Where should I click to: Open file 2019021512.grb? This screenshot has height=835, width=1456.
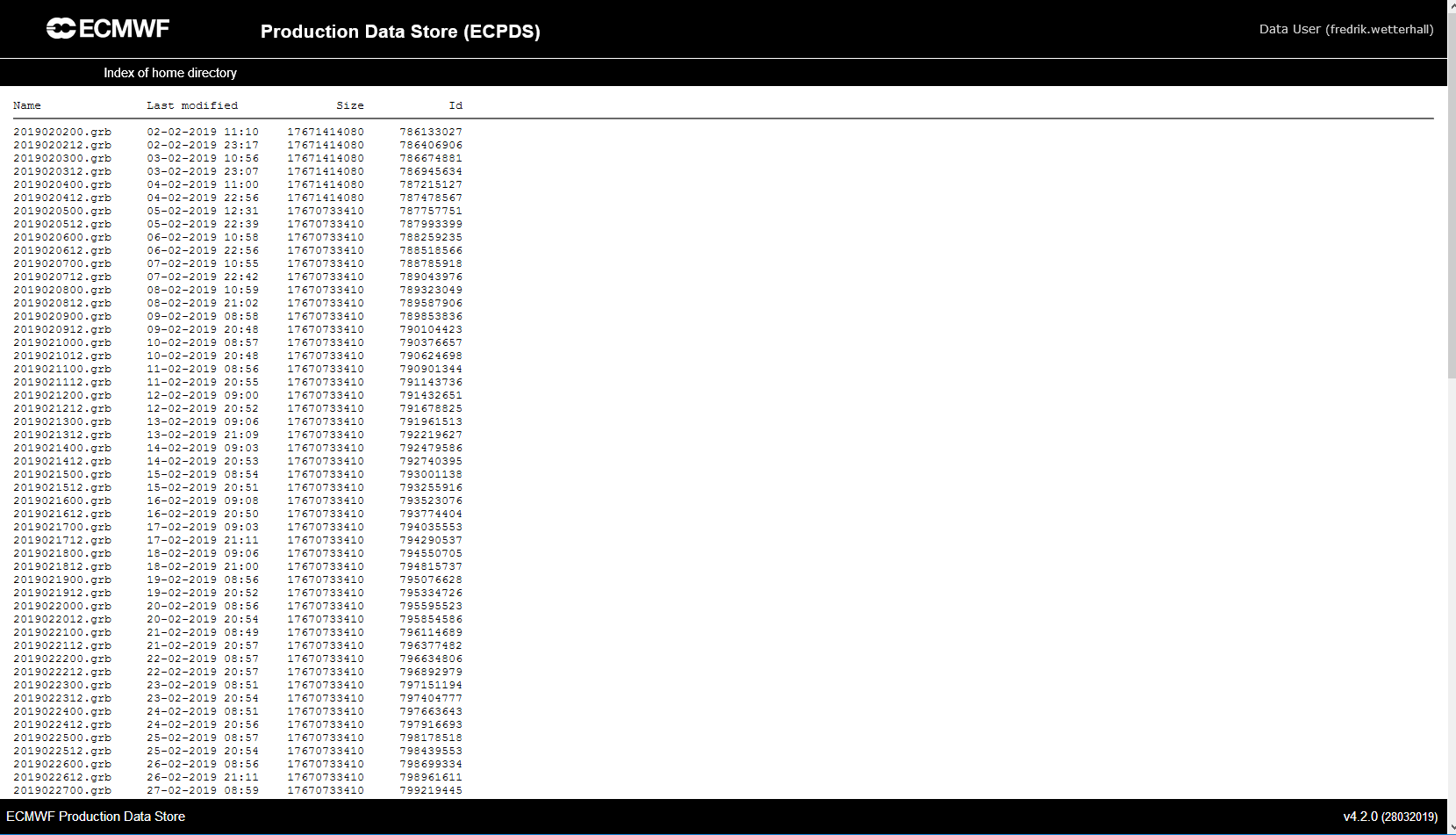(62, 487)
